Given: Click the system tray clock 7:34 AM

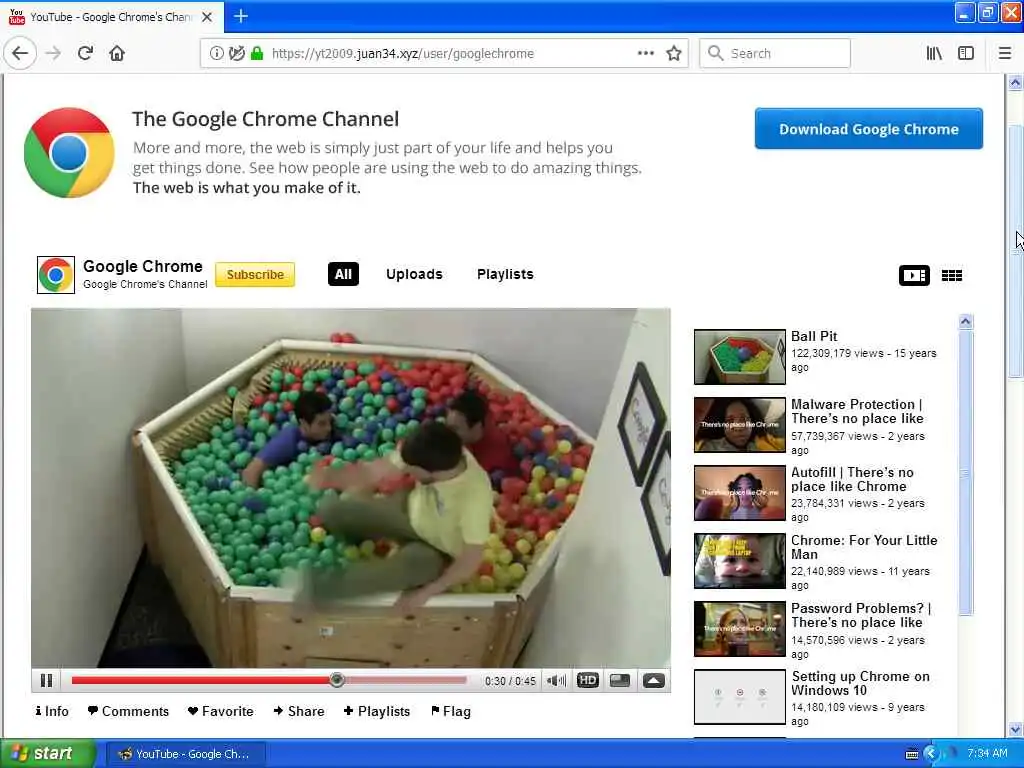Looking at the screenshot, I should (987, 754).
